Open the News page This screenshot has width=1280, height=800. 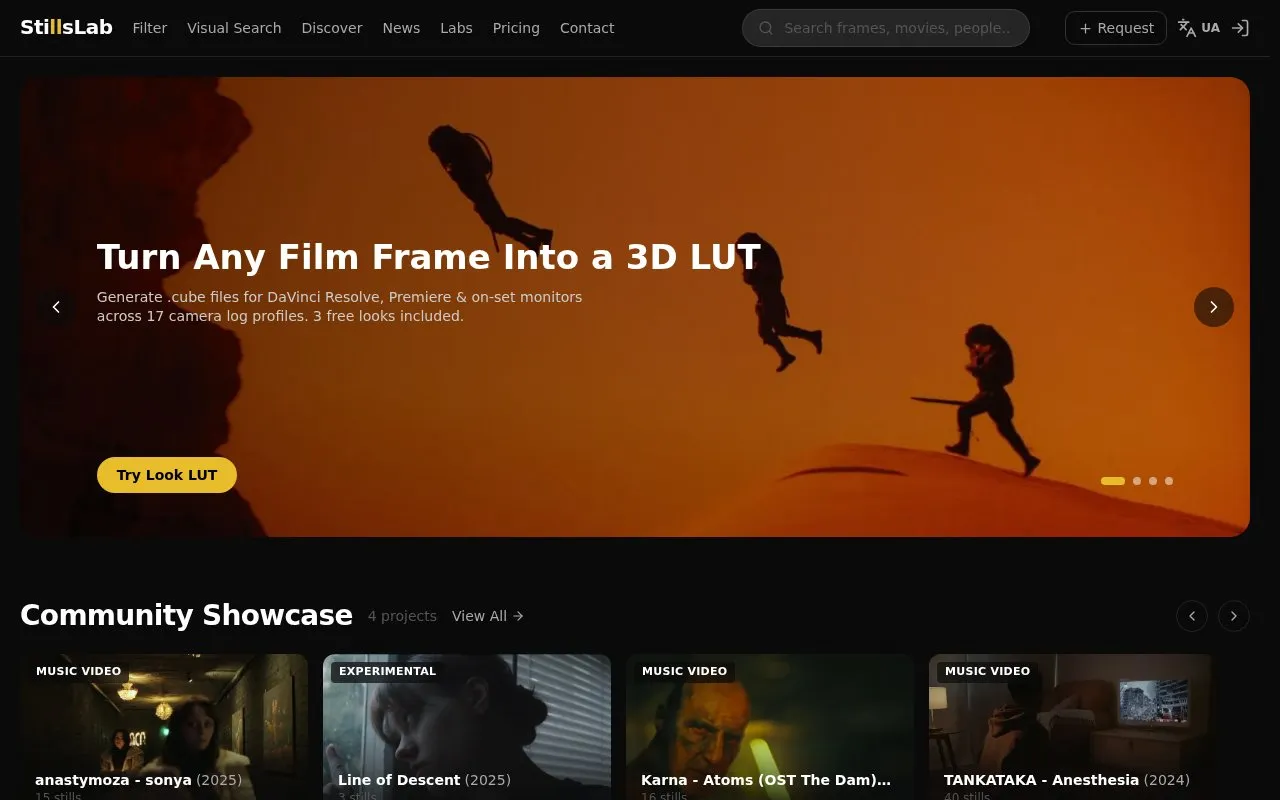401,28
